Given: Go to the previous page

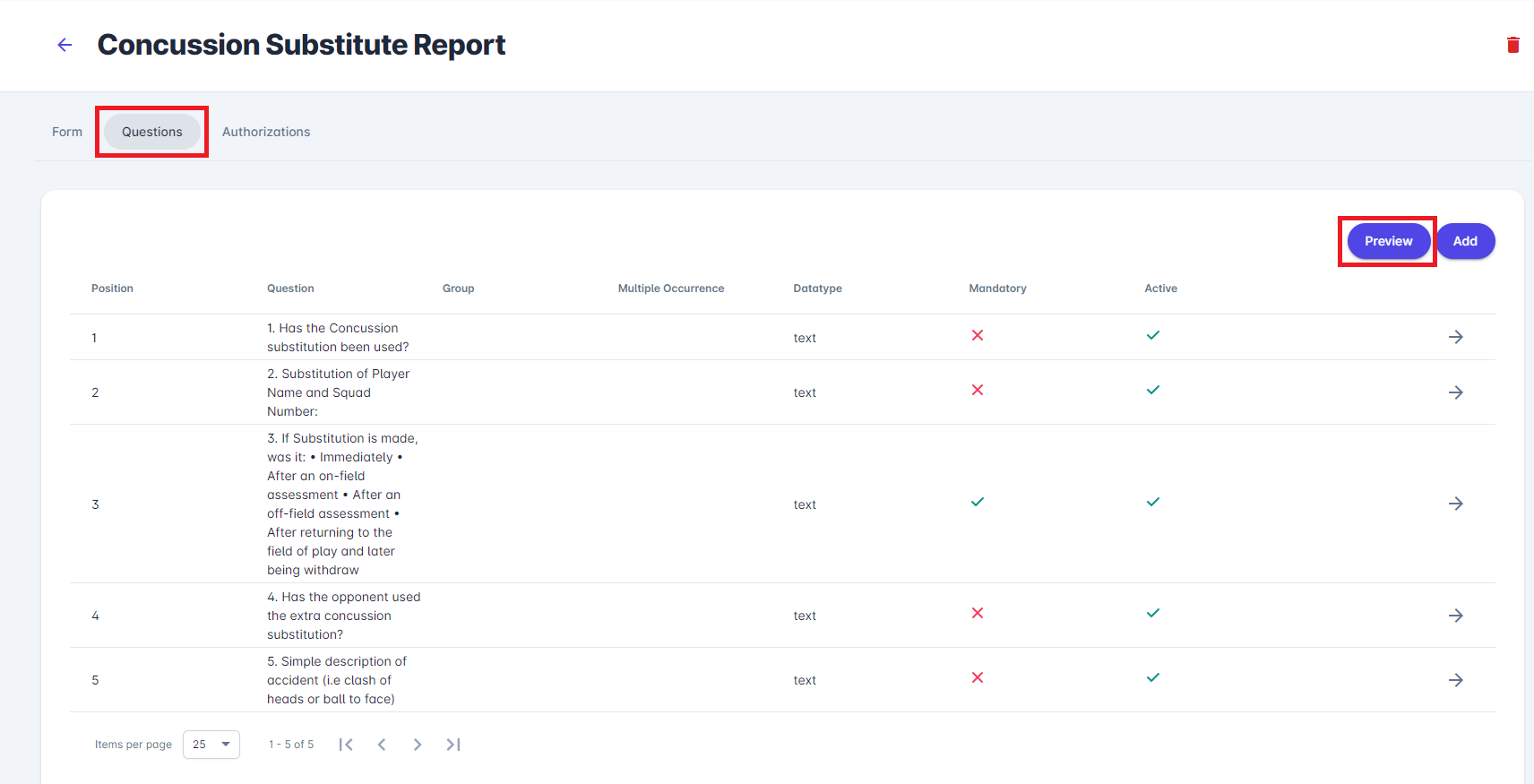Looking at the screenshot, I should pyautogui.click(x=382, y=745).
